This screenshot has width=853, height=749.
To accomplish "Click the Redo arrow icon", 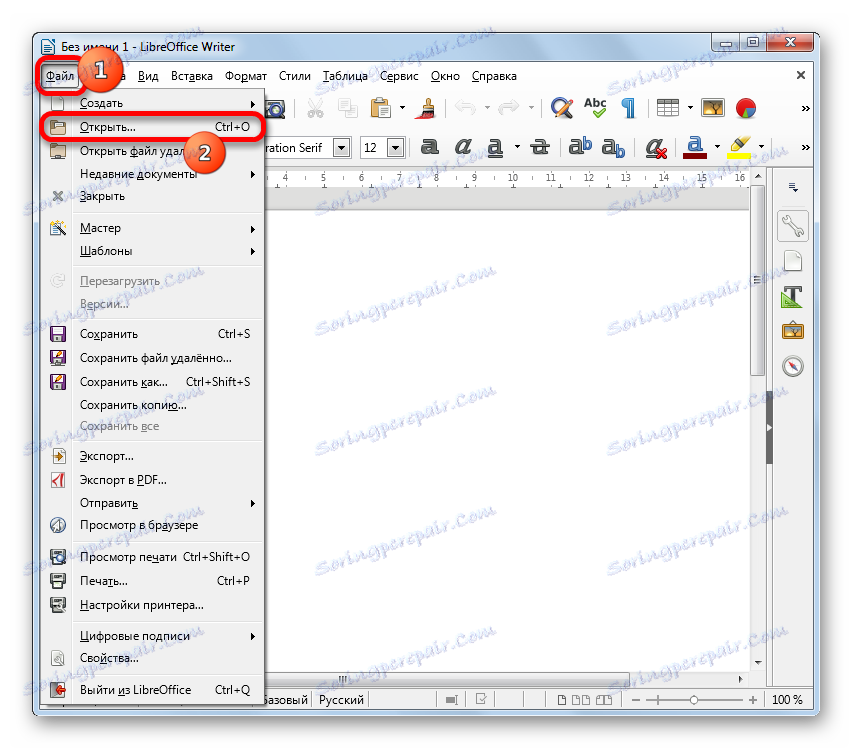I will pos(509,108).
